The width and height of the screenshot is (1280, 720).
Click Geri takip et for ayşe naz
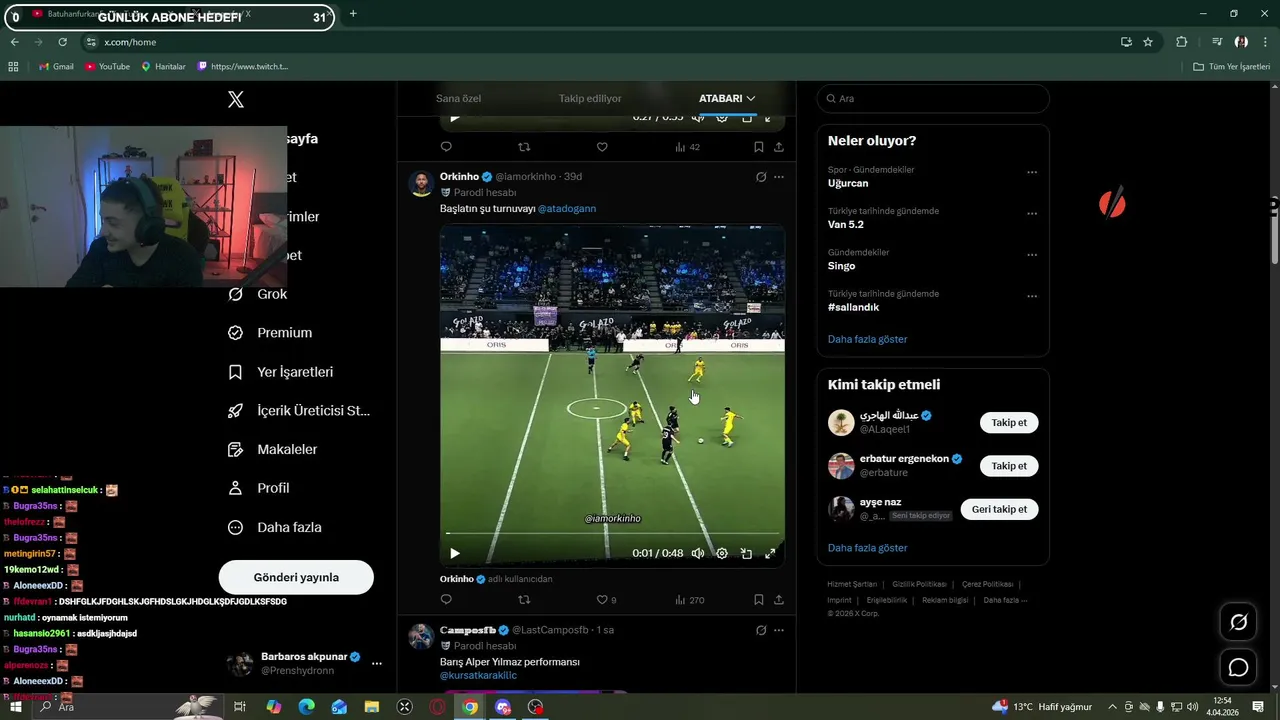click(999, 509)
